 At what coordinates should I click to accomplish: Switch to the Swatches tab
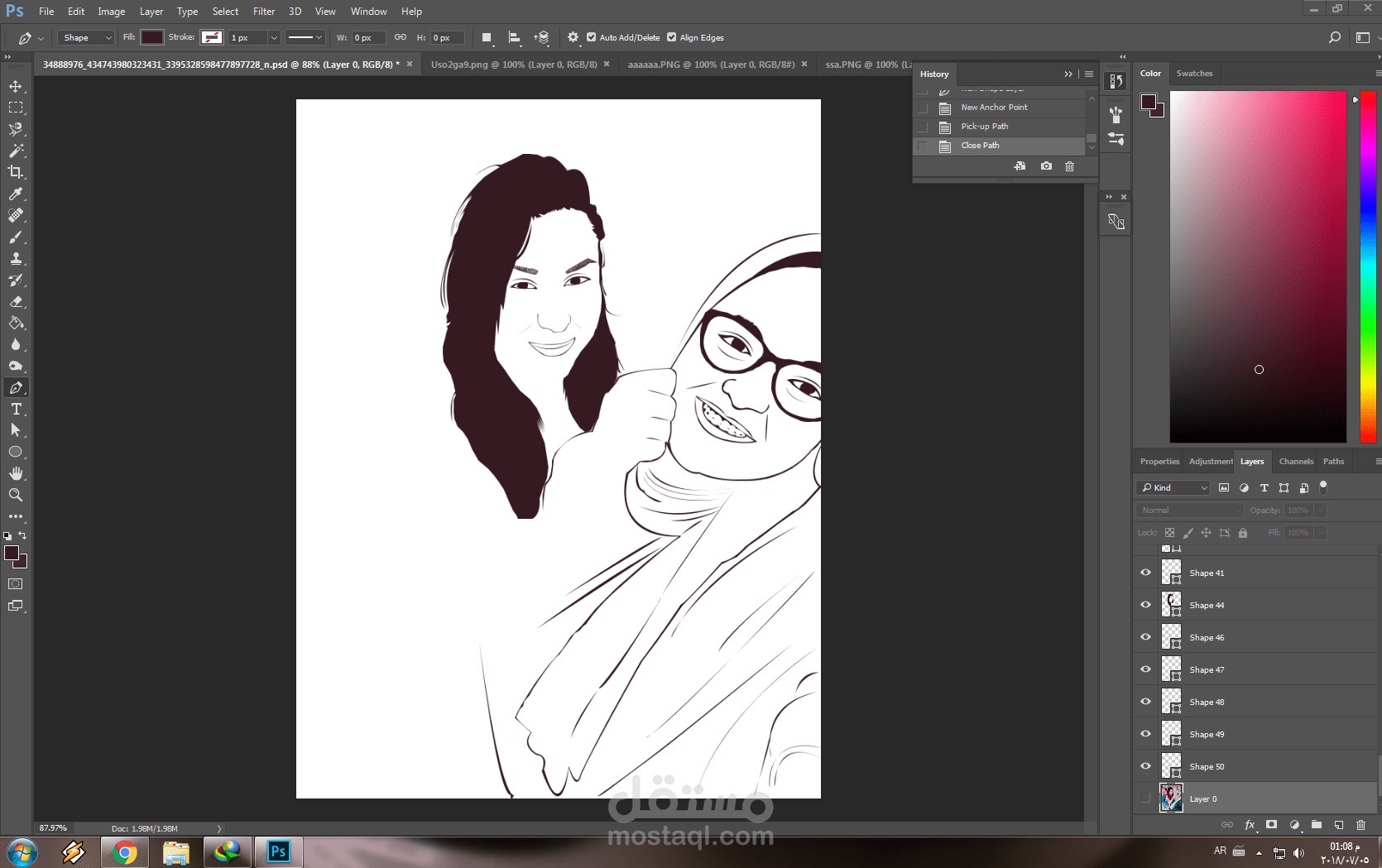[x=1194, y=74]
